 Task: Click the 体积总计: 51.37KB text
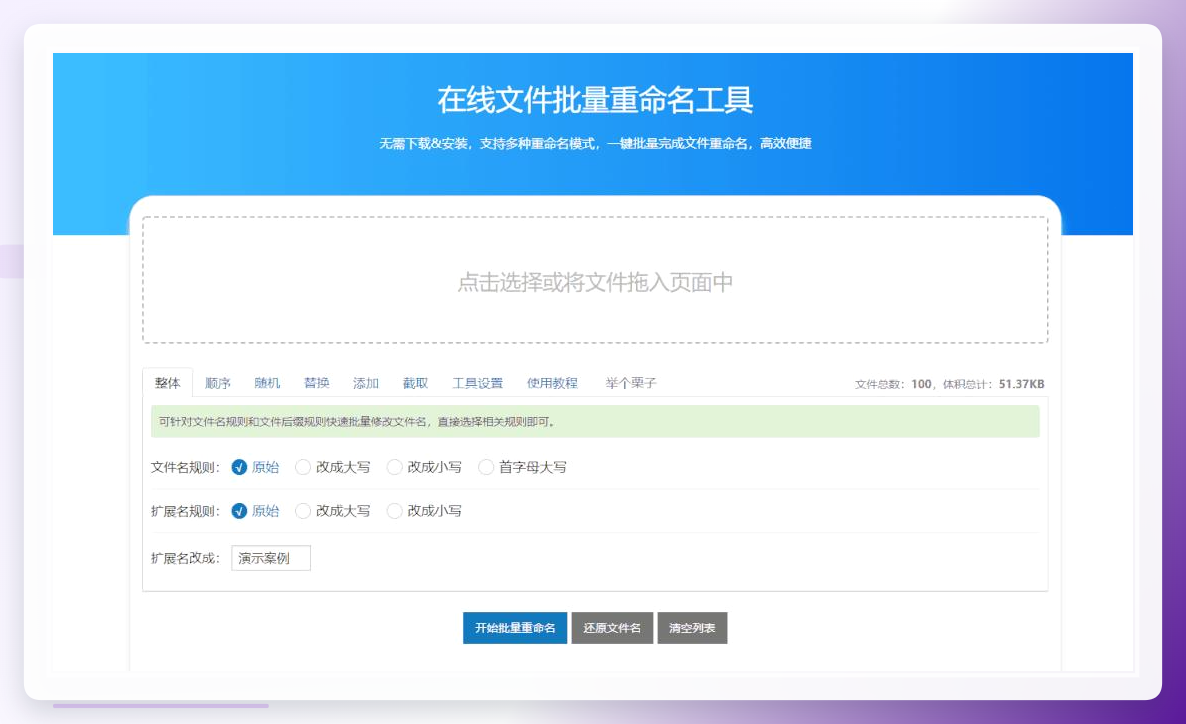pyautogui.click(x=993, y=384)
